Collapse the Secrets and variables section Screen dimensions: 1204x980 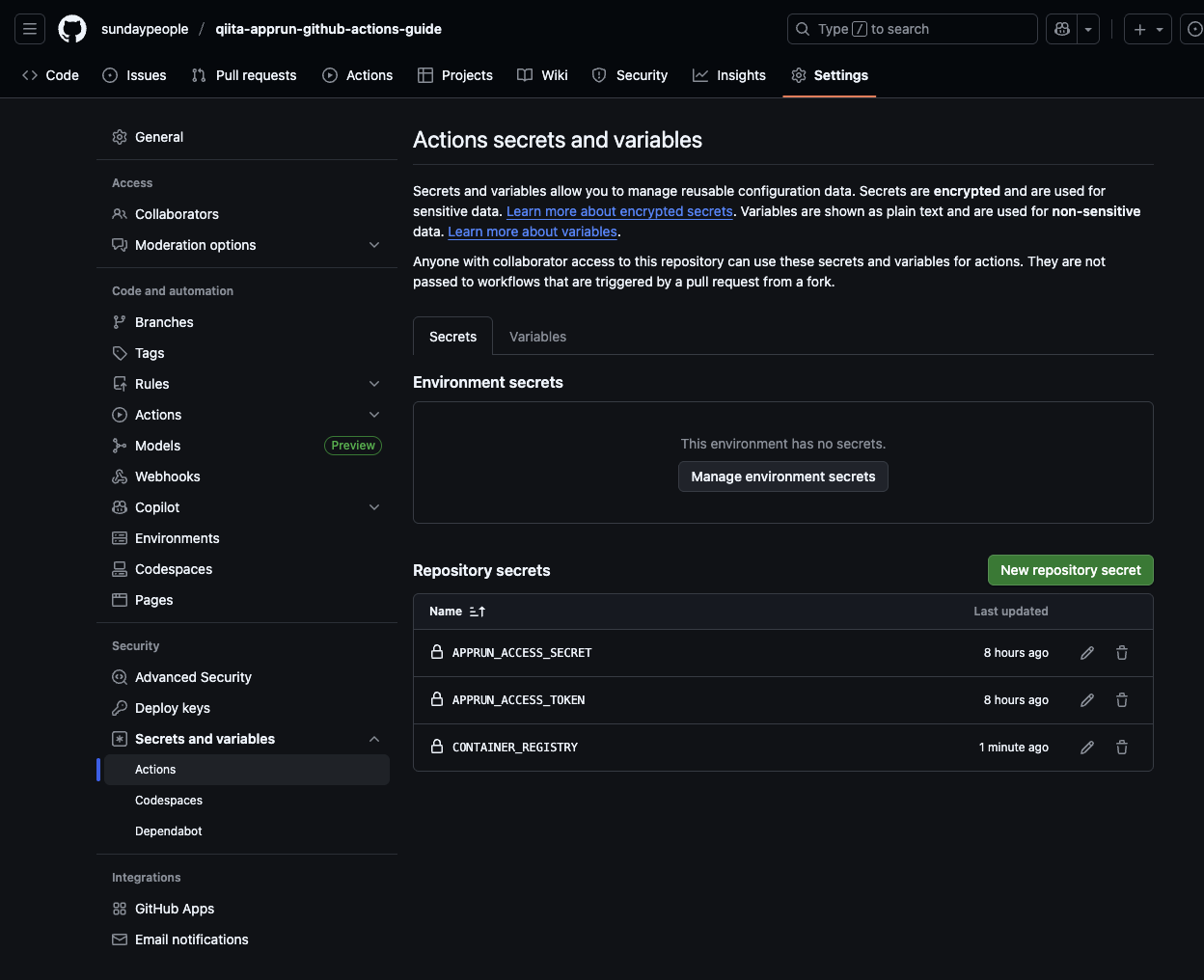pos(374,739)
